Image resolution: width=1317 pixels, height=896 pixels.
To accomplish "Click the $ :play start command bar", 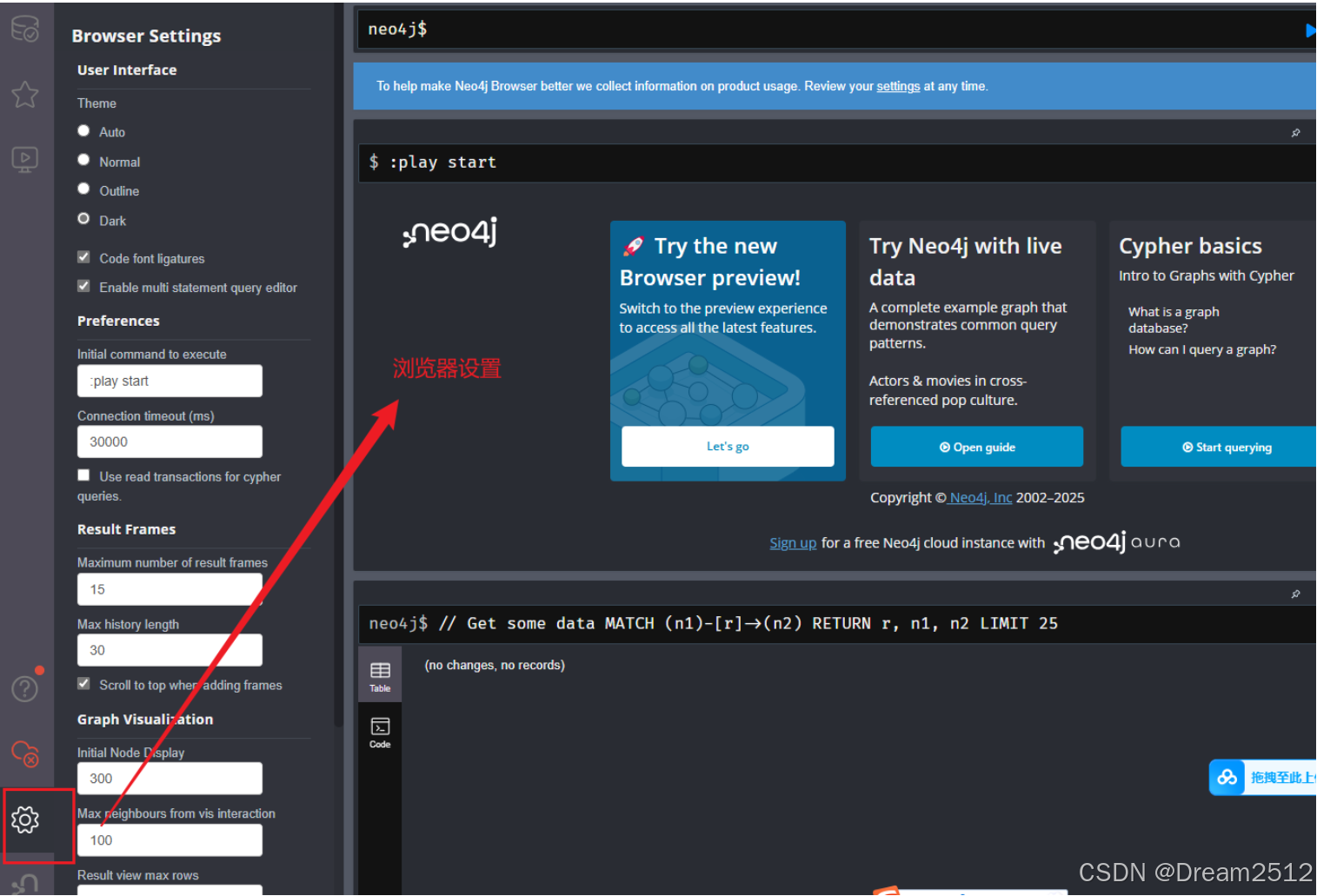I will click(x=836, y=163).
